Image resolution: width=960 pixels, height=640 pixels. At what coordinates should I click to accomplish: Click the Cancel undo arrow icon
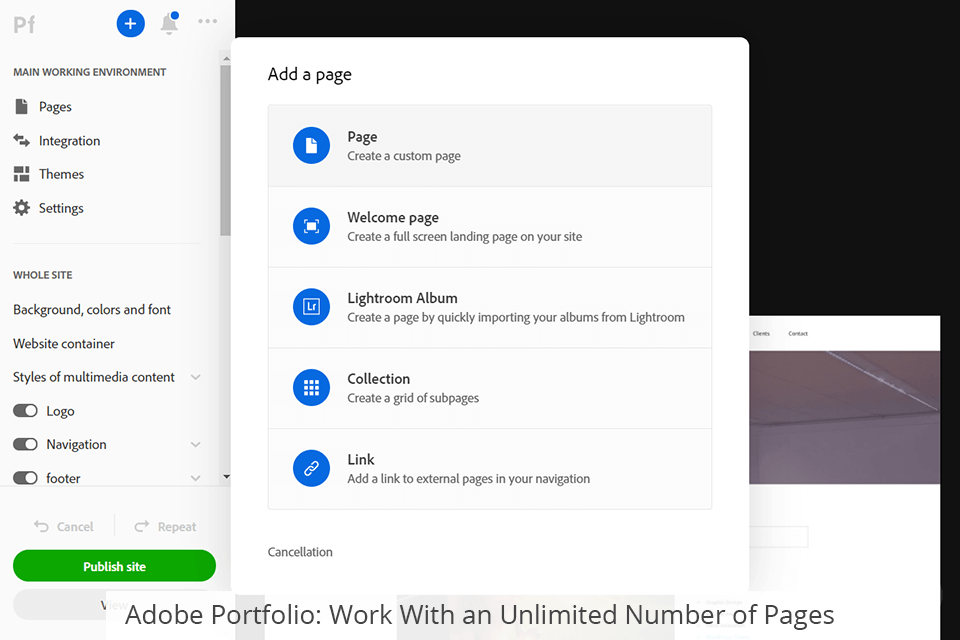(41, 526)
